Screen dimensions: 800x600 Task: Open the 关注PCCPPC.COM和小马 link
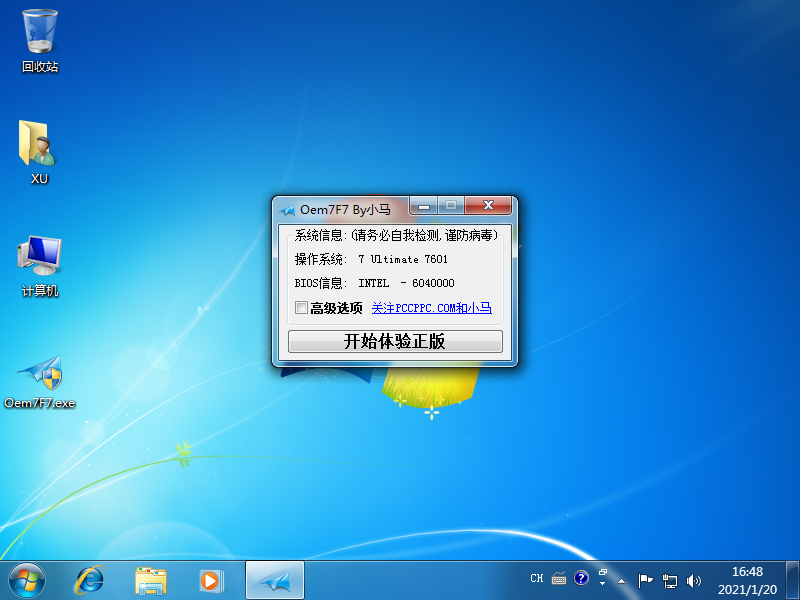pyautogui.click(x=431, y=308)
